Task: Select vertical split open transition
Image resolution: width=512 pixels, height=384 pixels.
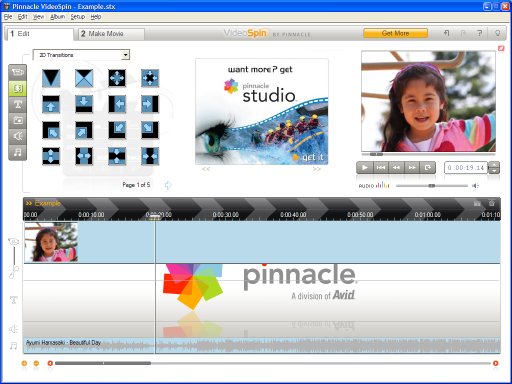Action: [x=51, y=156]
